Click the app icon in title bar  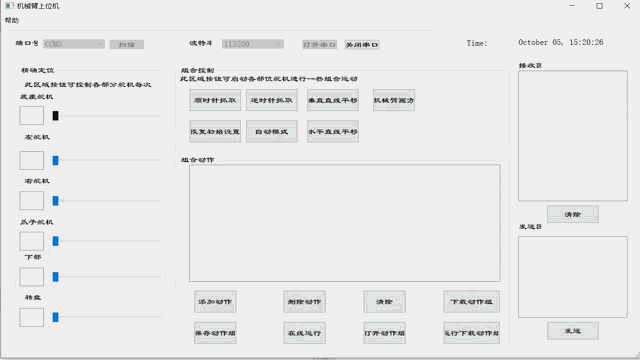coord(9,6)
